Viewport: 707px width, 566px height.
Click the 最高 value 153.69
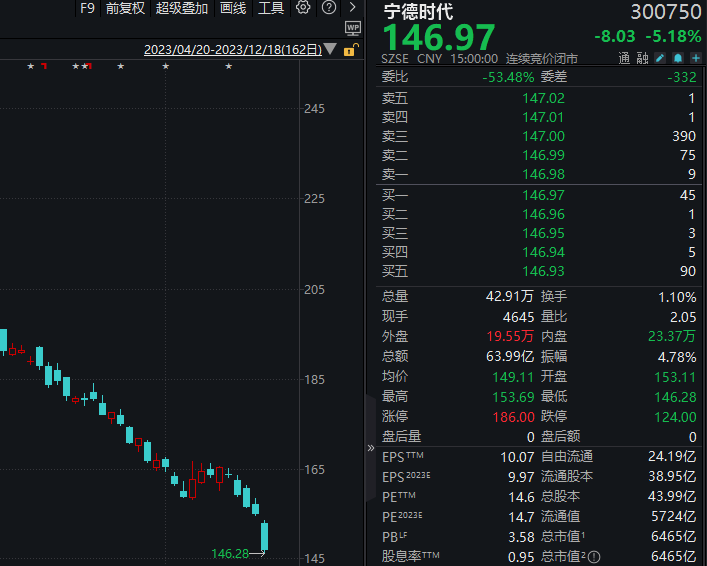tap(513, 397)
